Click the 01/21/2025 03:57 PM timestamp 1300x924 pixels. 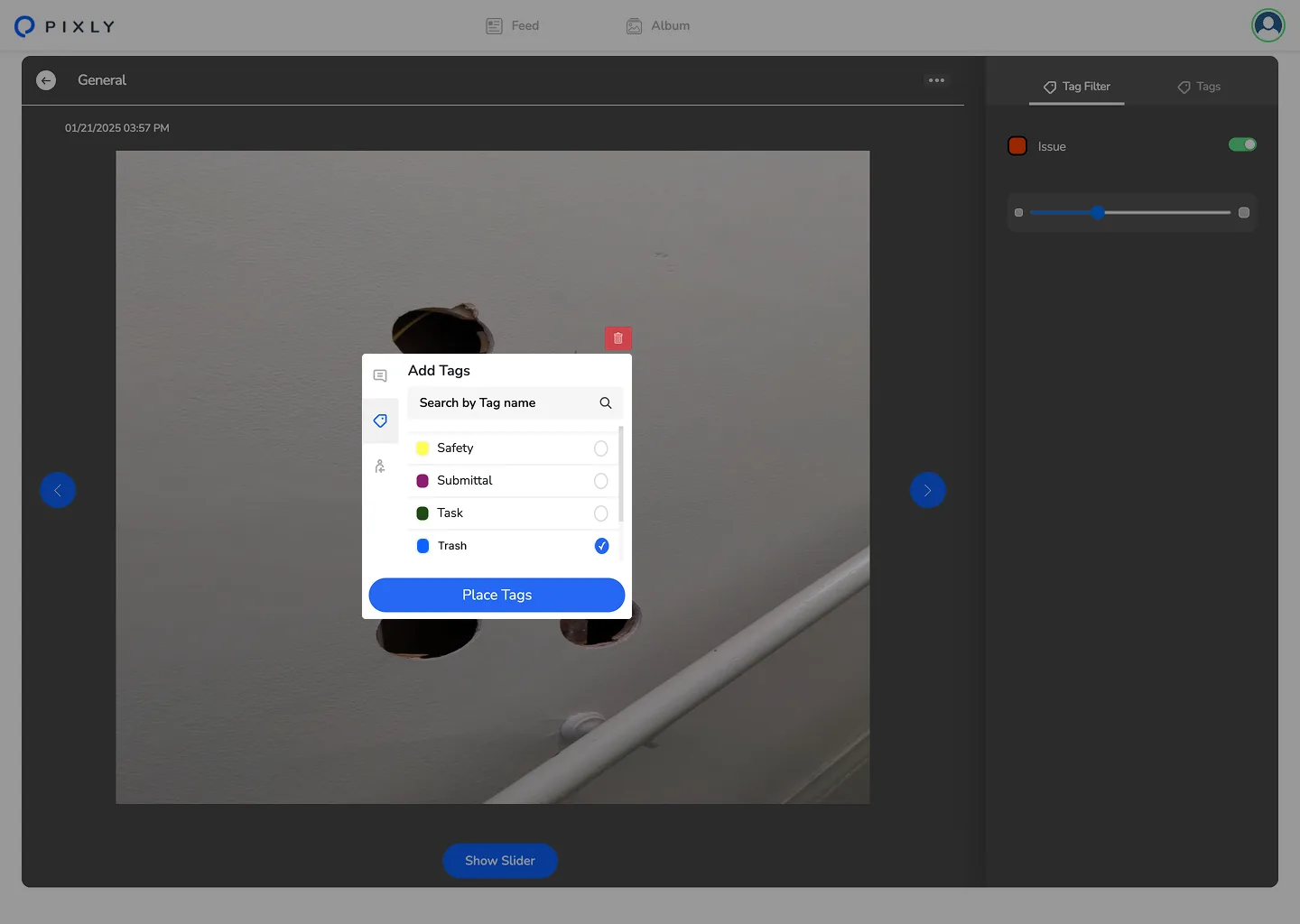tap(117, 128)
